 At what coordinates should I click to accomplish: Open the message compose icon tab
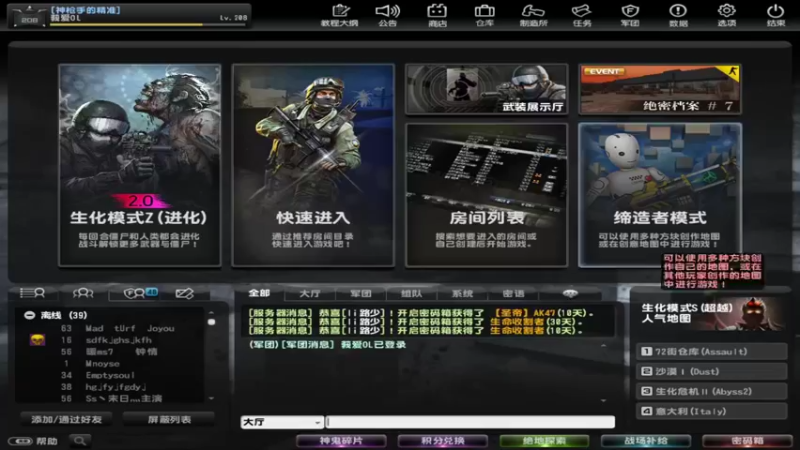[x=184, y=293]
